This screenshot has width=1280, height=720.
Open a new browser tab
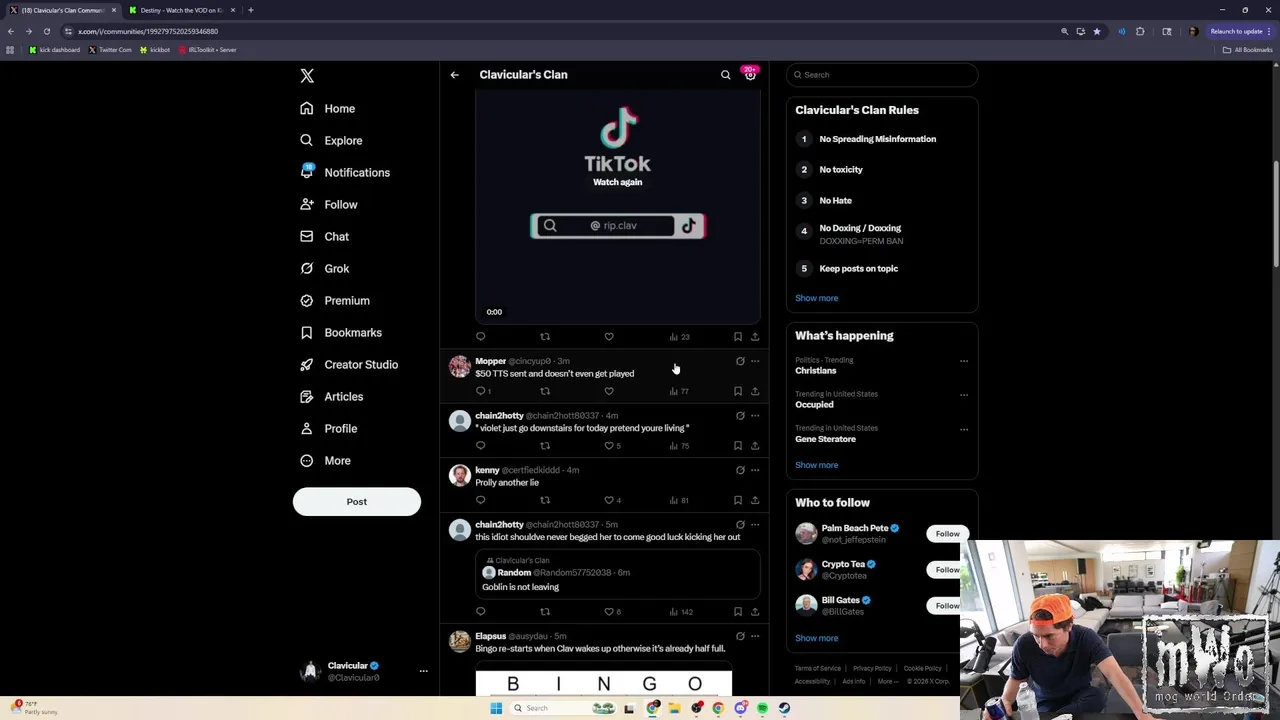point(251,10)
